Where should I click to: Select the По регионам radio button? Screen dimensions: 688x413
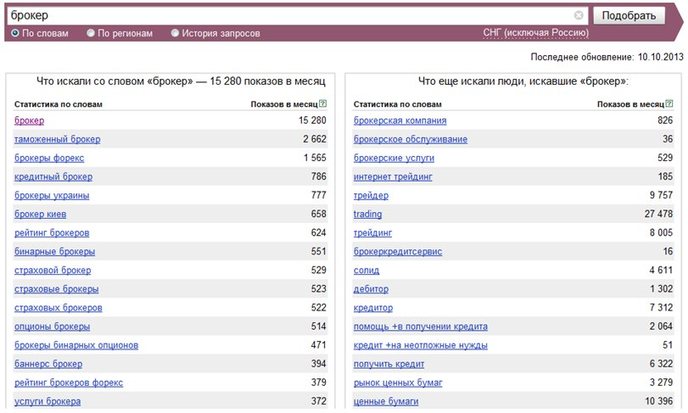[x=90, y=33]
